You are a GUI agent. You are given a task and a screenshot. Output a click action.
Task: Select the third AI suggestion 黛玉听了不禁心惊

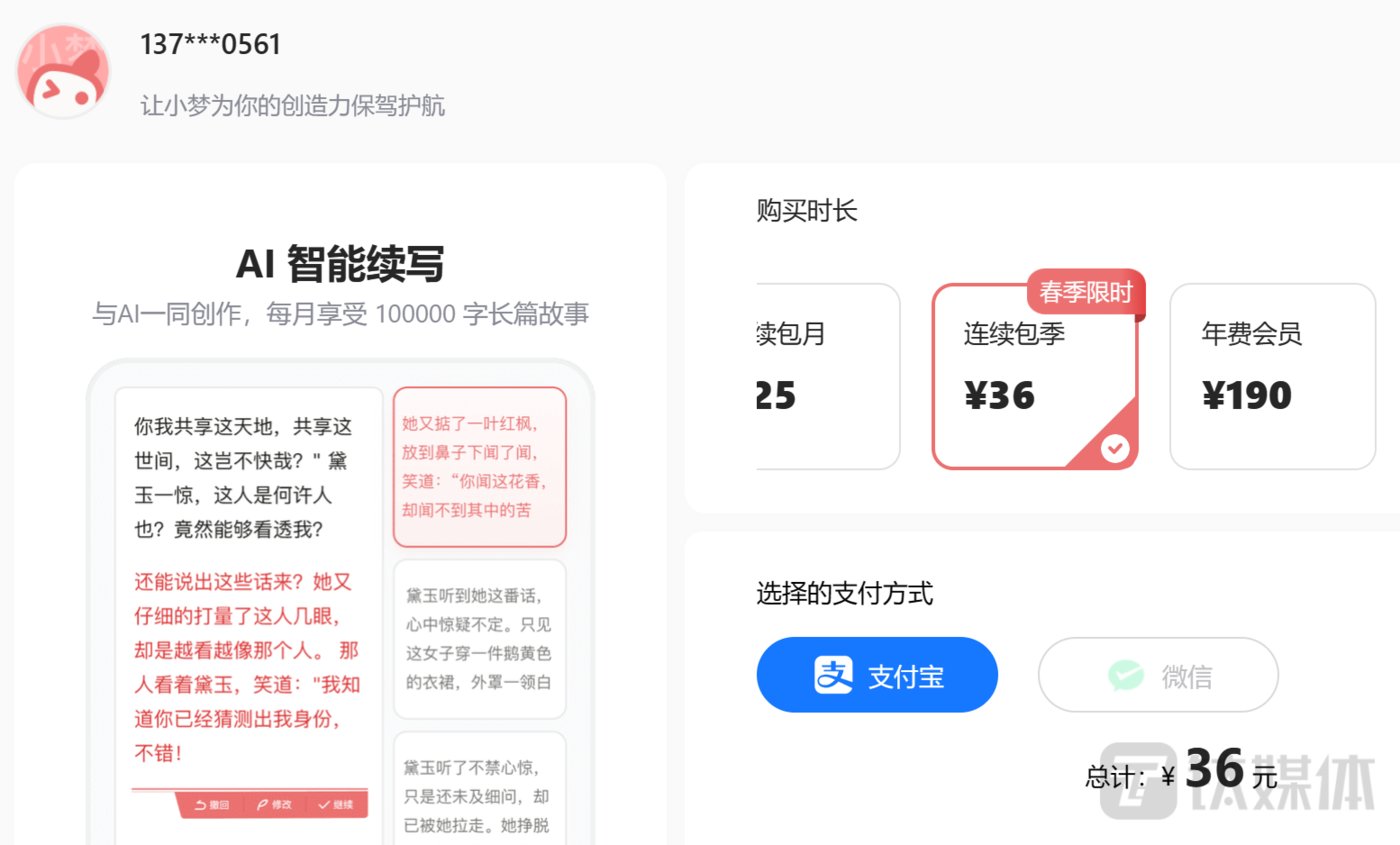coord(480,788)
